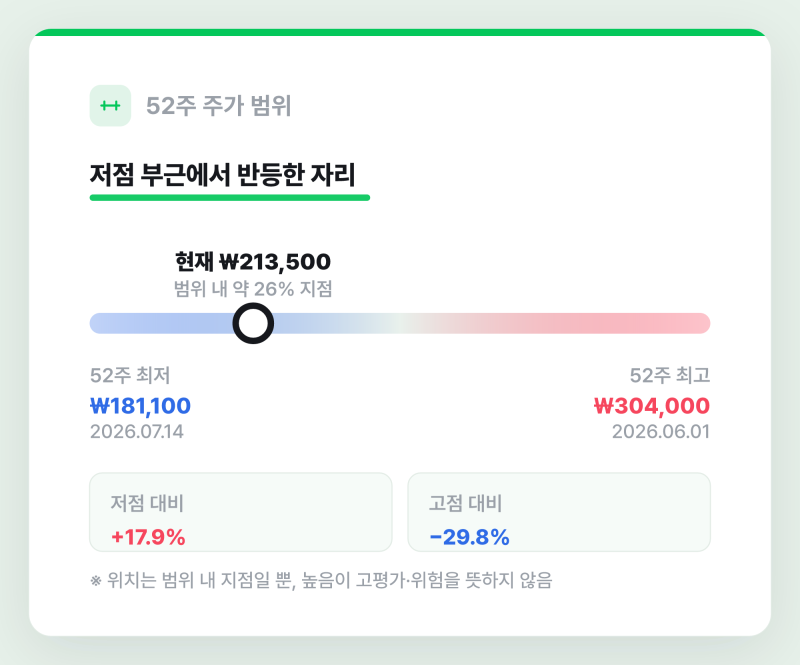Click the −29.8% value
This screenshot has height=665, width=800.
pos(469,537)
